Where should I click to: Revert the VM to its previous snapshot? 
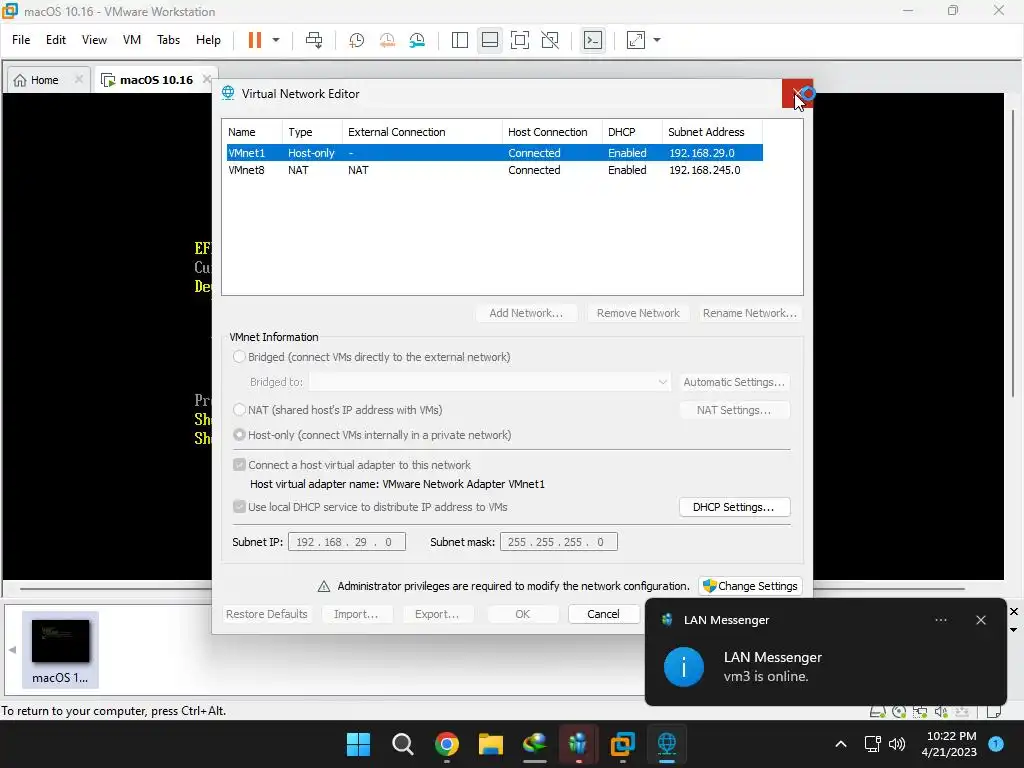pos(387,40)
